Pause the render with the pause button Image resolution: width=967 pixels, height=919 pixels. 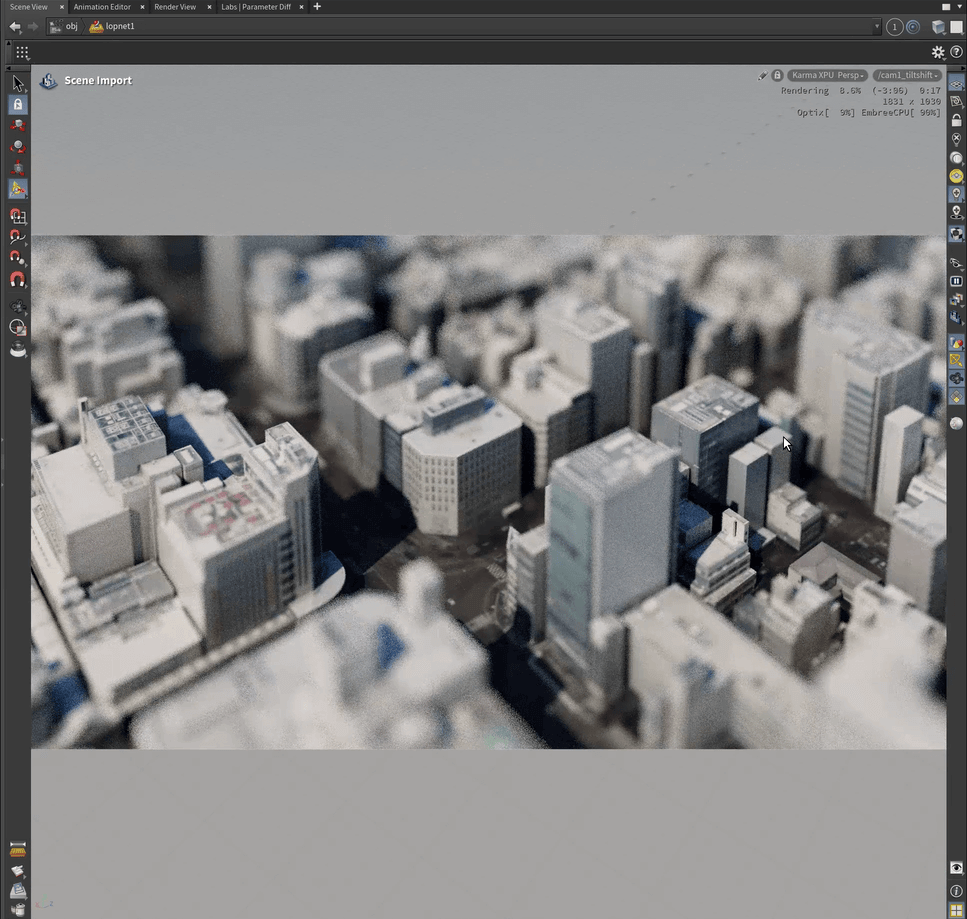pyautogui.click(x=956, y=281)
